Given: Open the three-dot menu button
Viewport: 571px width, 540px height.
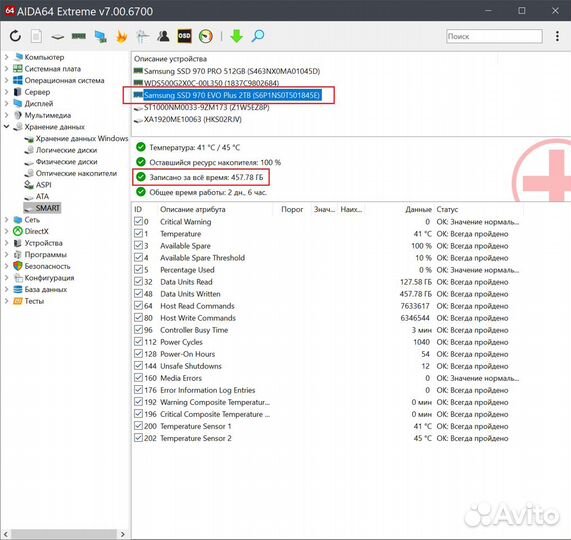Looking at the screenshot, I should click(557, 36).
